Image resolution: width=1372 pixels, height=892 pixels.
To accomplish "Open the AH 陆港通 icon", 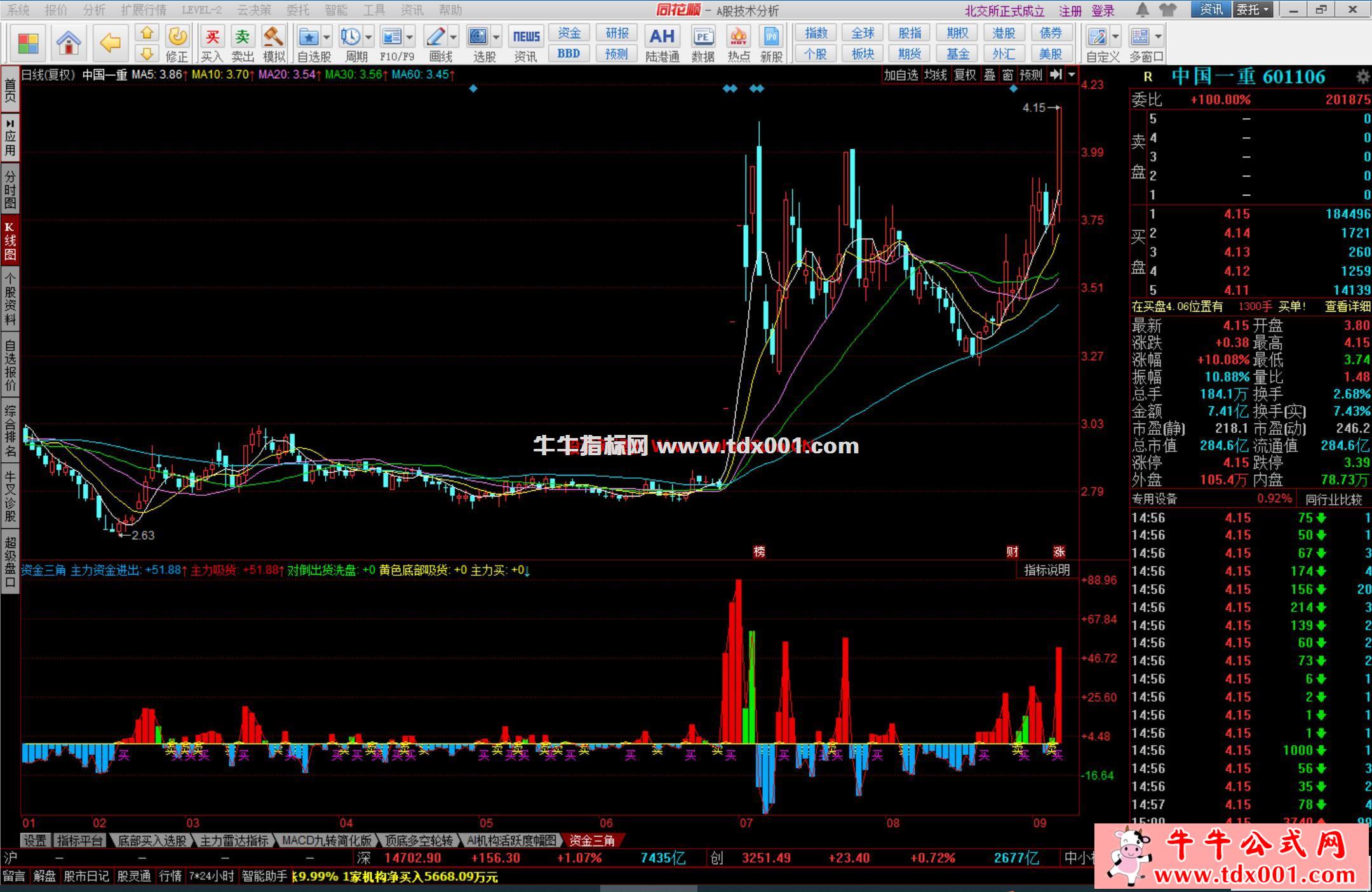I will [x=662, y=36].
